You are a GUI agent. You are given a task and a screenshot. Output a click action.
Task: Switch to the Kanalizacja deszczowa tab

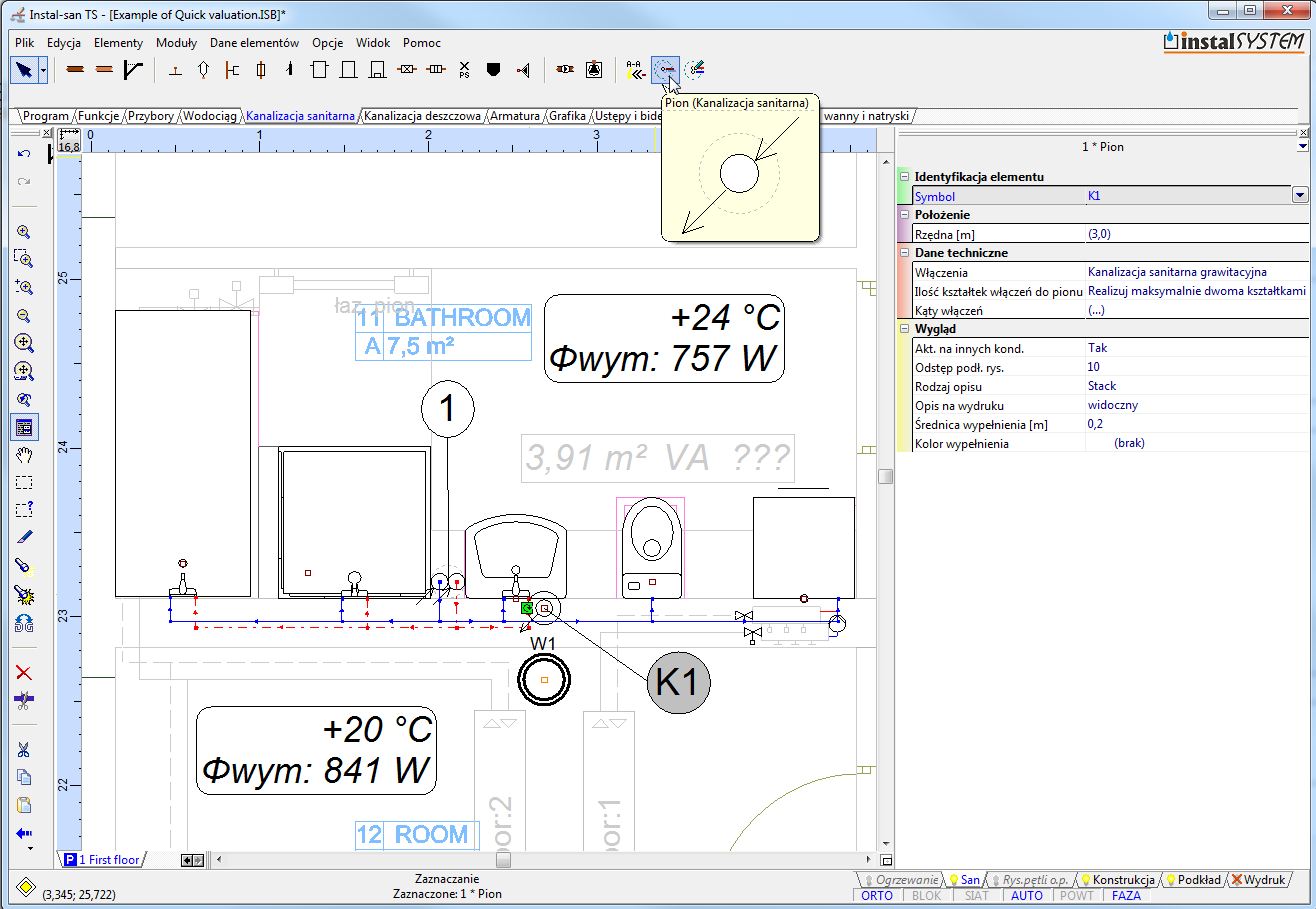[x=422, y=116]
